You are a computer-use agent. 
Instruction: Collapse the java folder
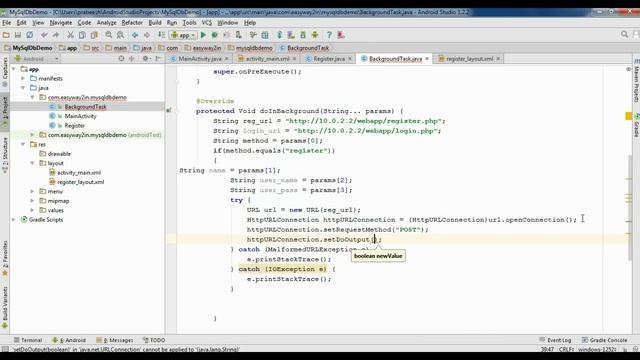click(23, 88)
